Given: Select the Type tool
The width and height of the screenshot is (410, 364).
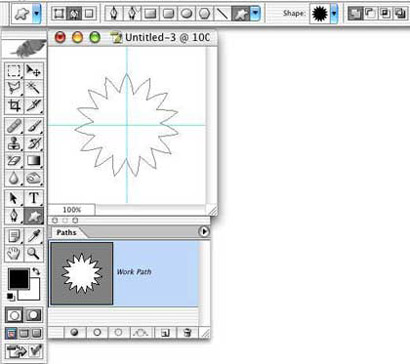Looking at the screenshot, I should click(x=34, y=198).
